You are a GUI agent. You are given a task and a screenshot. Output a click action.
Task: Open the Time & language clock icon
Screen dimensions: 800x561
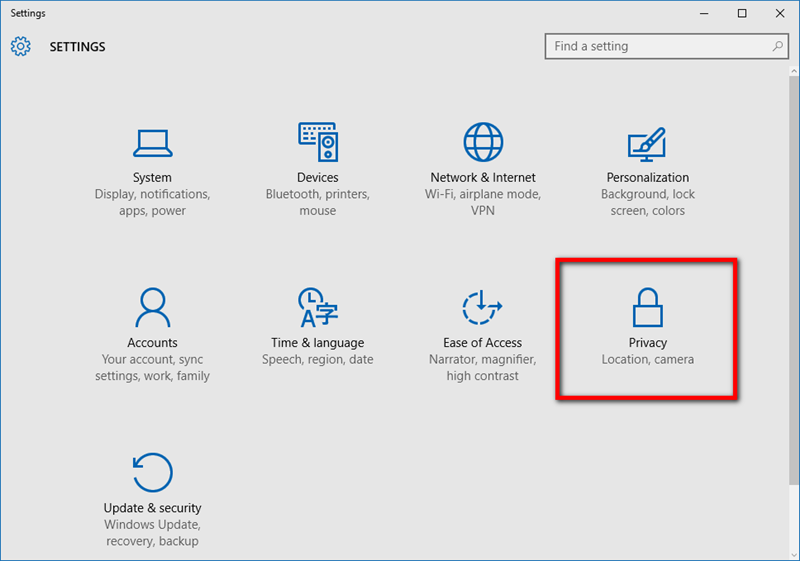pos(318,307)
